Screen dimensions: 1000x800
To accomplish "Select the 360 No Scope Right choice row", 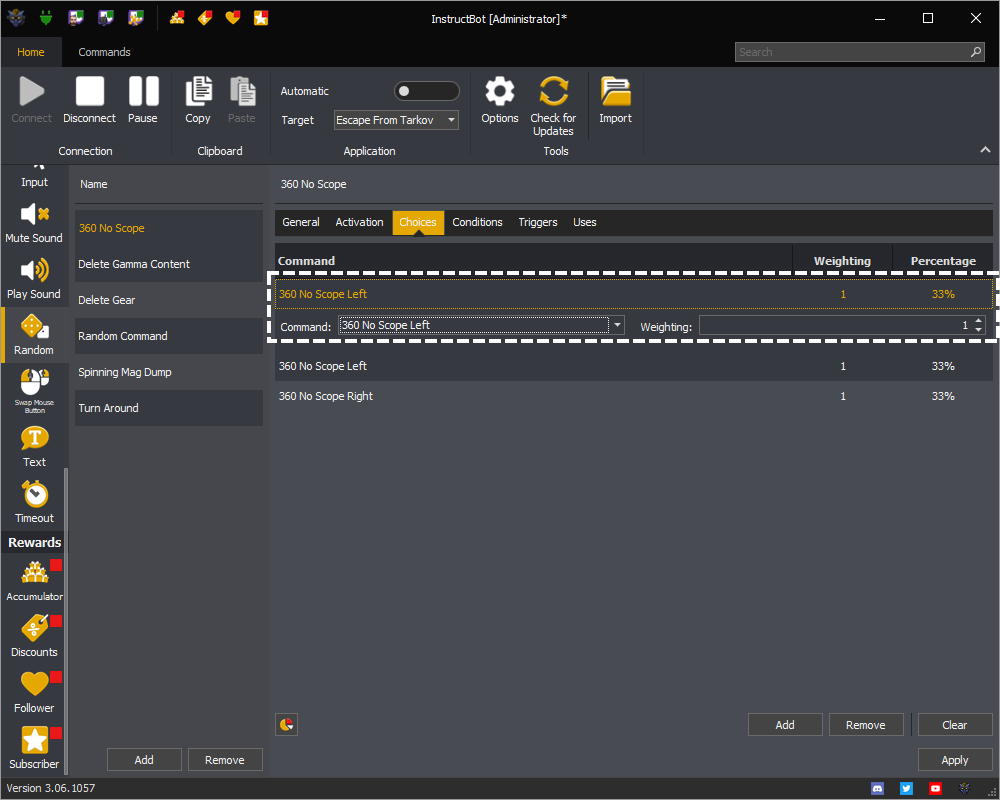I will click(634, 396).
